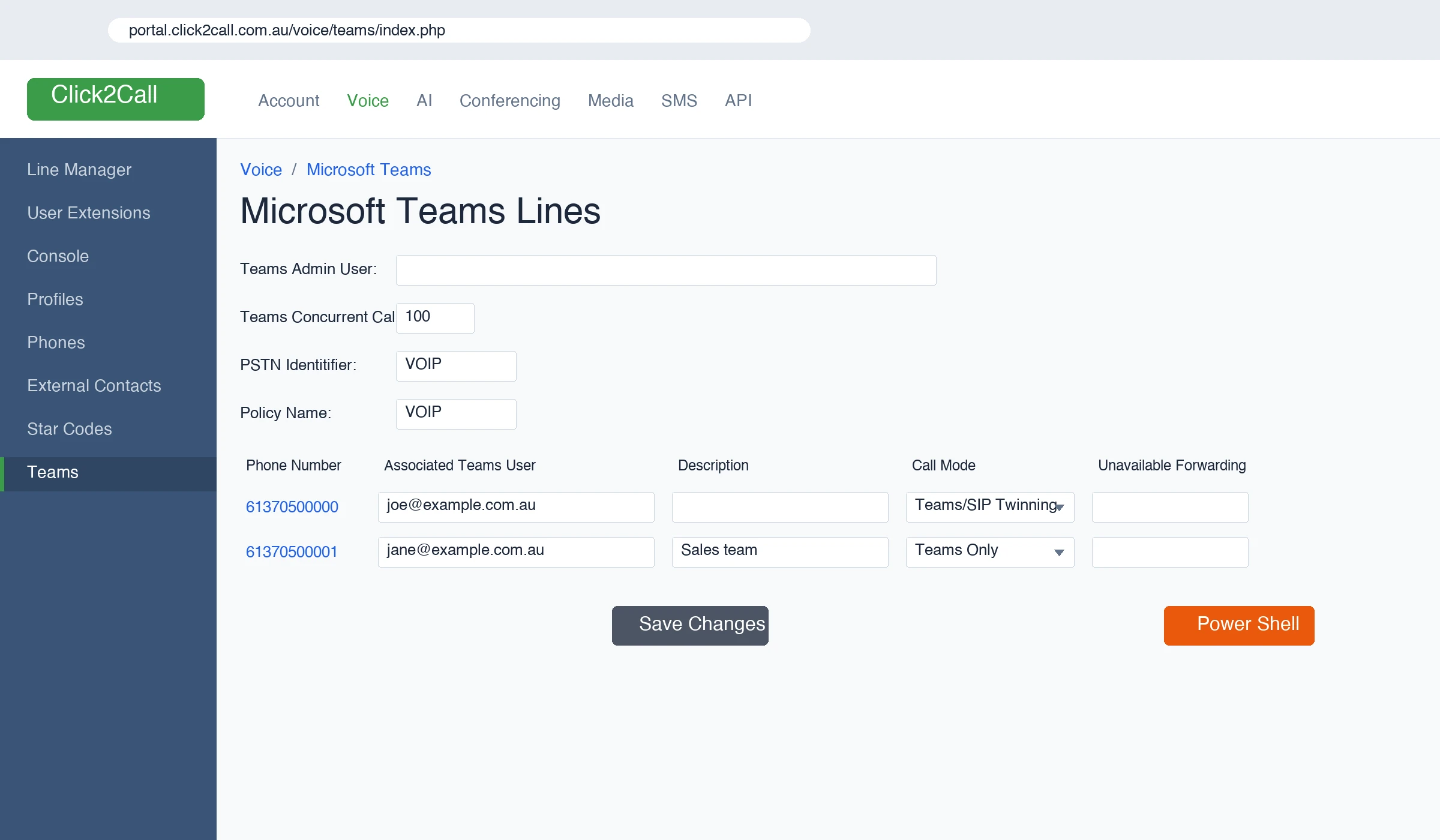Screen dimensions: 1440x840
Task: Click the PSTN Identifier field
Action: tap(456, 366)
